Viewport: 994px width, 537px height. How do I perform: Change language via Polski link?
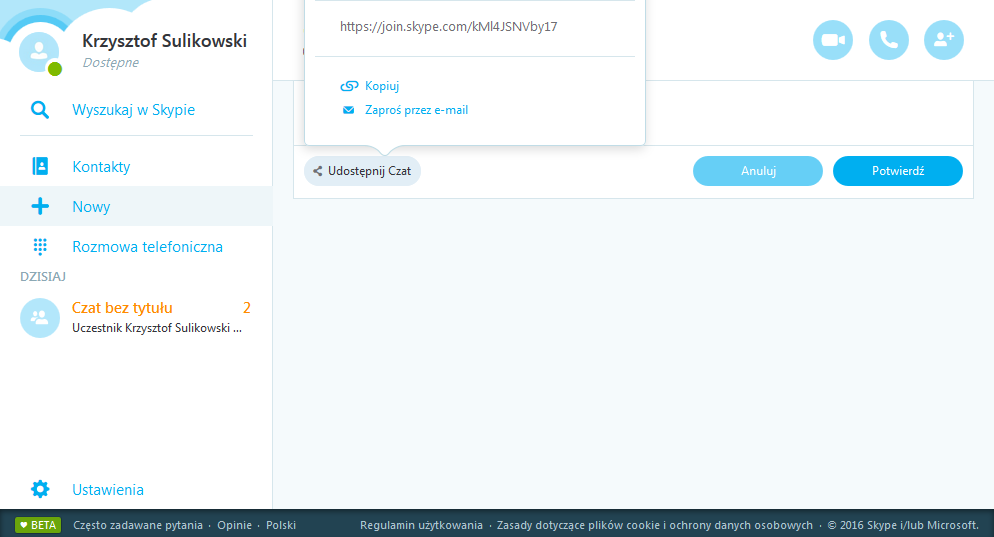coord(281,525)
